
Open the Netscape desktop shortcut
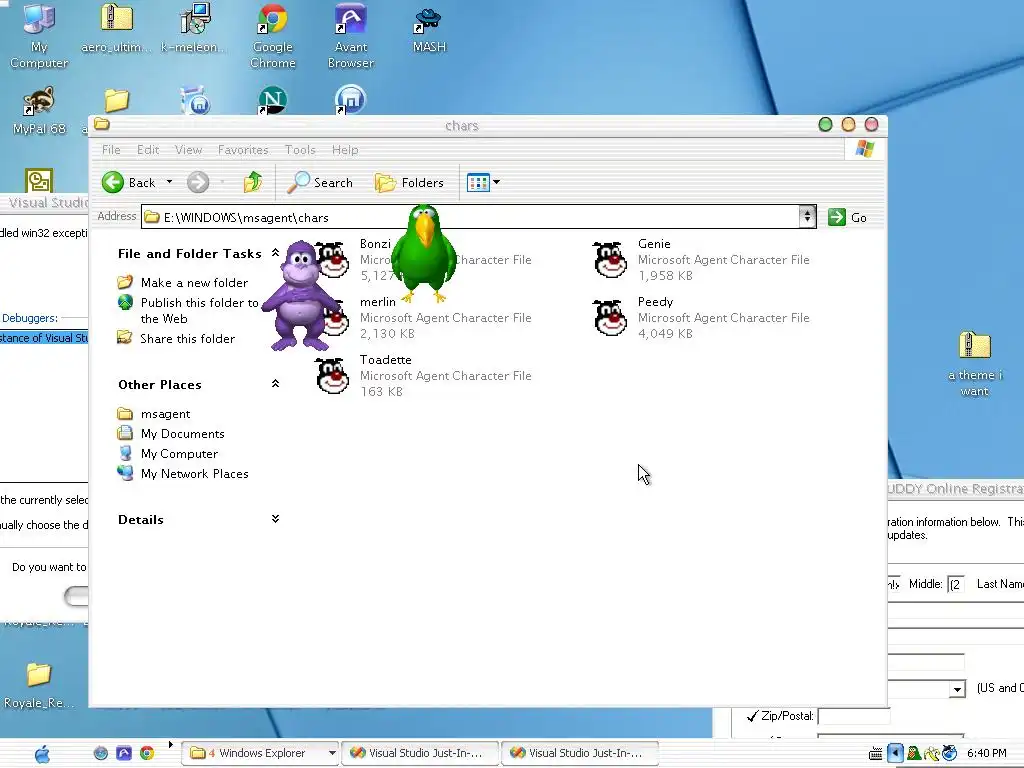pos(272,100)
